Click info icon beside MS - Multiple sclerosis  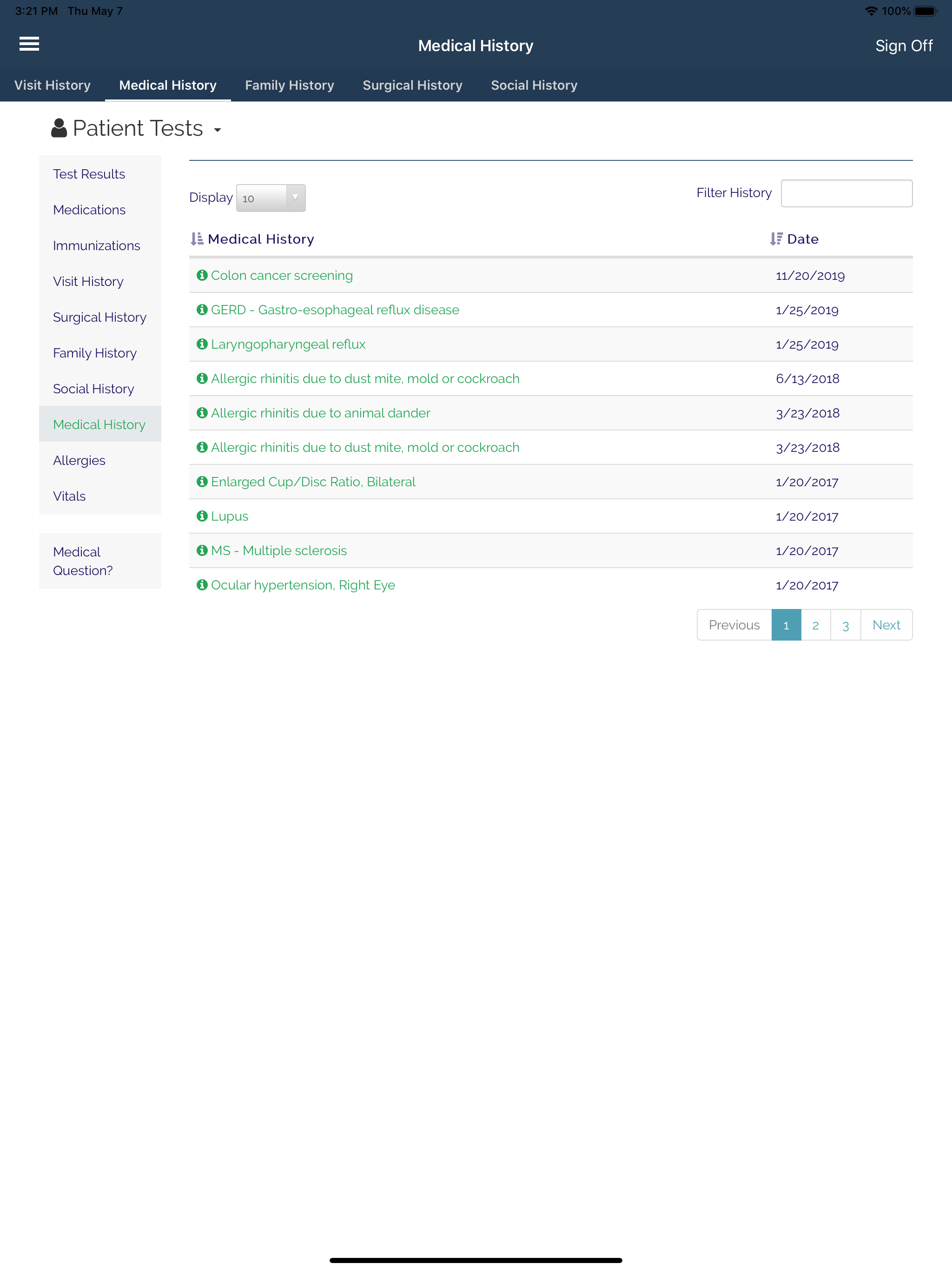tap(202, 551)
